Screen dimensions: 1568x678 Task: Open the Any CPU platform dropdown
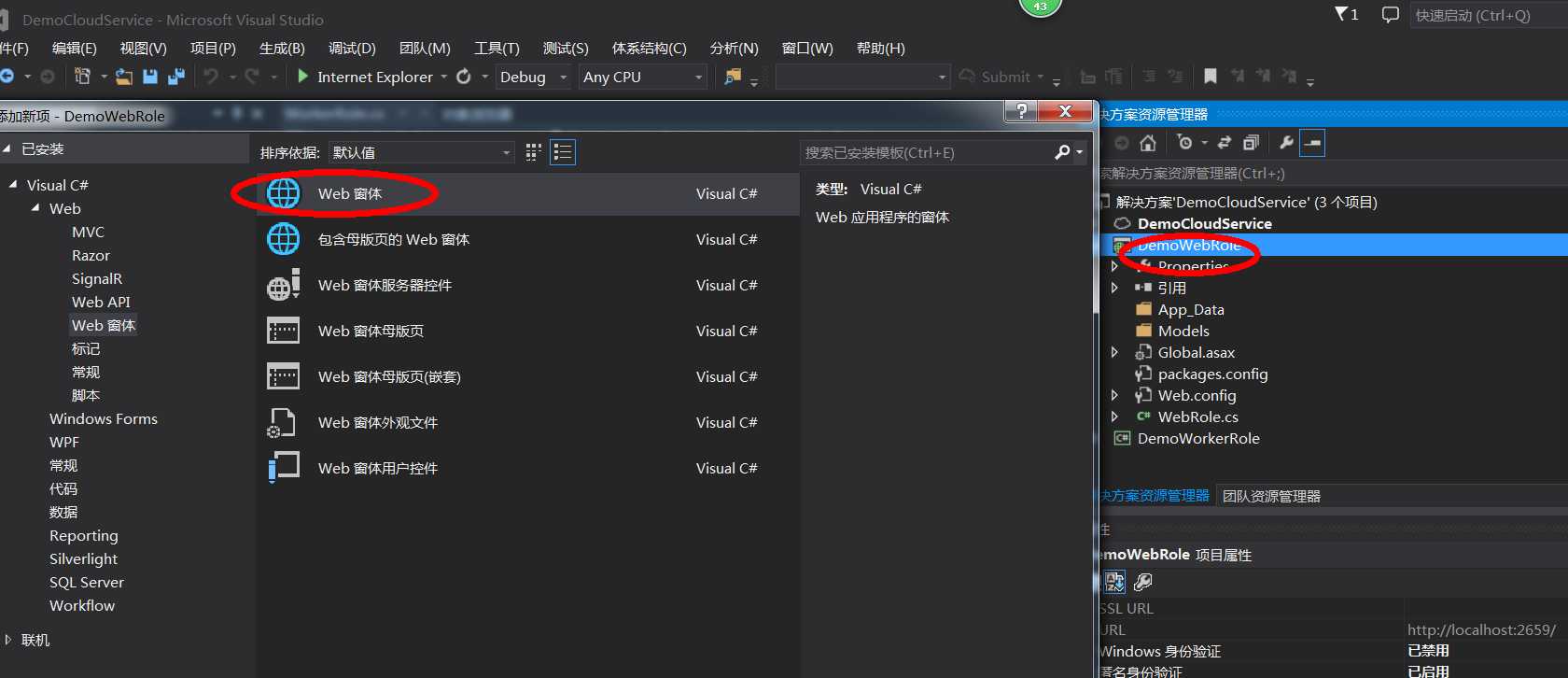[x=643, y=77]
